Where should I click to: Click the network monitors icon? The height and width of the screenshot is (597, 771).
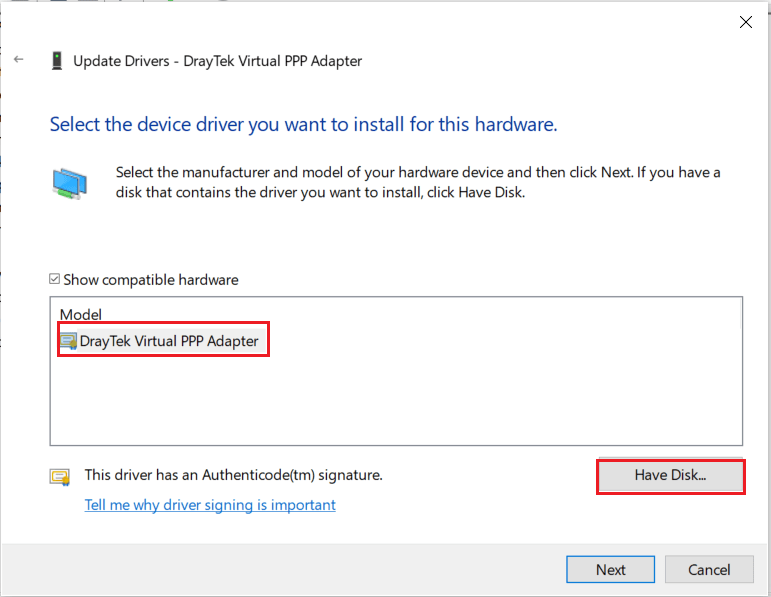69,183
